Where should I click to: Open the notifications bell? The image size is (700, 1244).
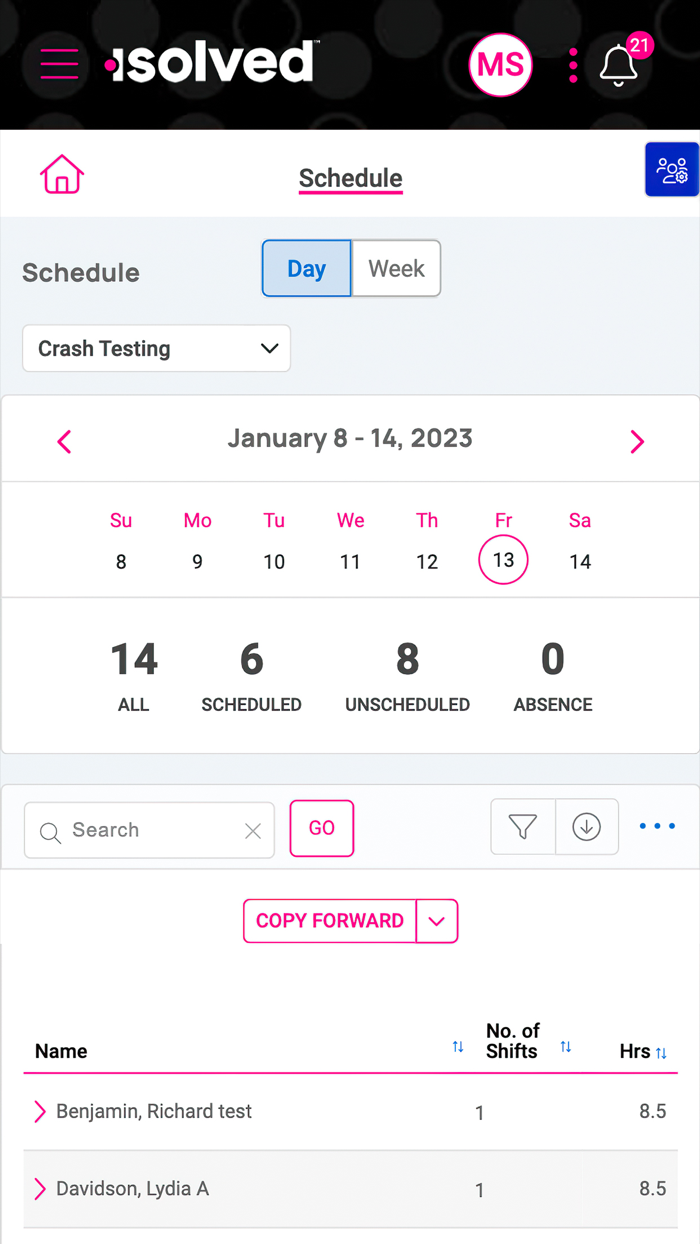[619, 66]
